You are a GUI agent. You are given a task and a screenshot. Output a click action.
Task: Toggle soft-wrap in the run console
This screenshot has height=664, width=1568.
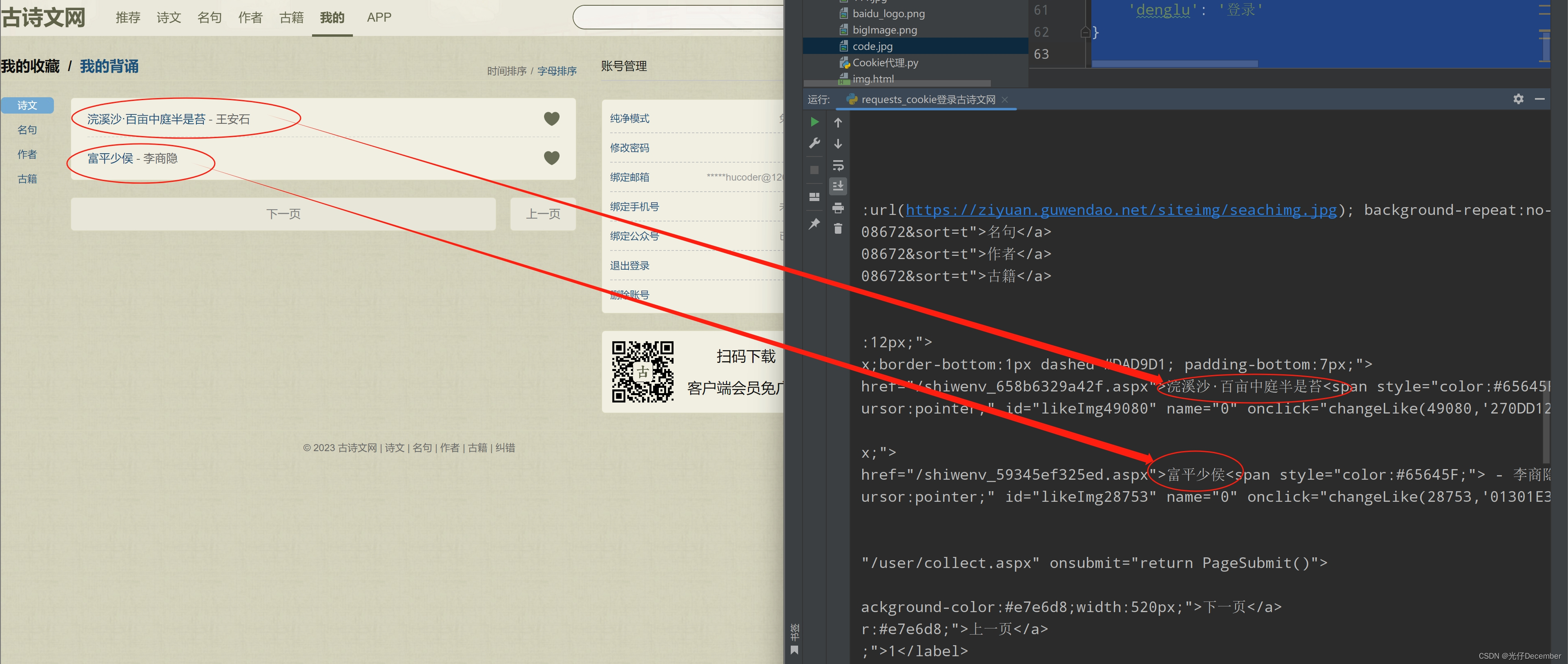coord(838,165)
